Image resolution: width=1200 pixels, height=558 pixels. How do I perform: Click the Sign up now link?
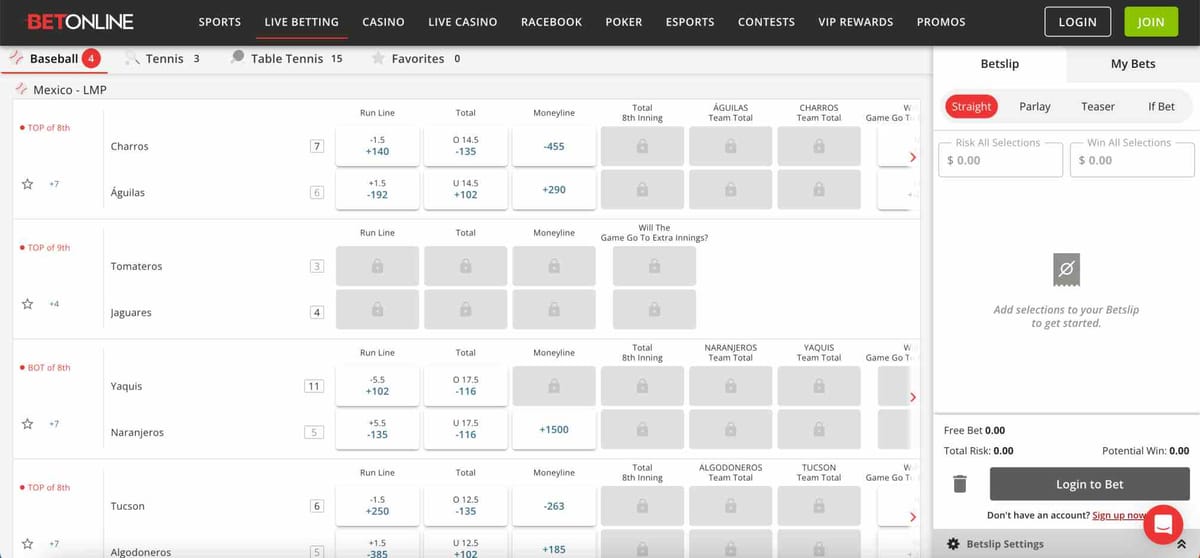[1120, 516]
